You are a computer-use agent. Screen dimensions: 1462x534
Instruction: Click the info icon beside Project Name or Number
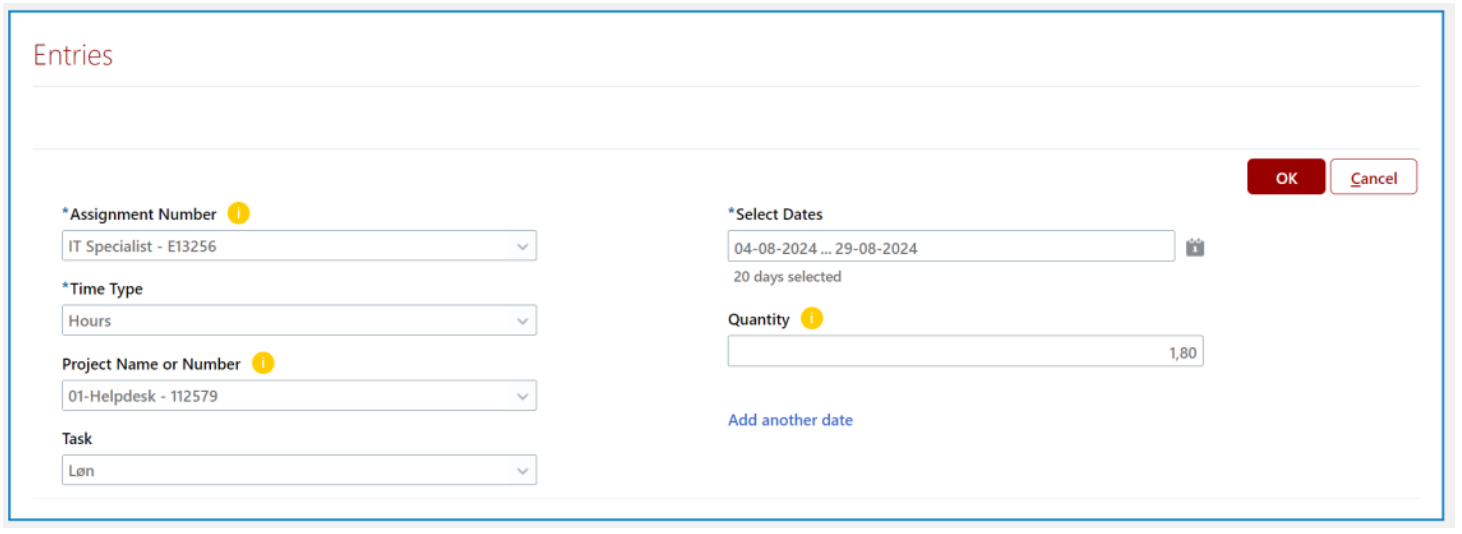point(262,363)
